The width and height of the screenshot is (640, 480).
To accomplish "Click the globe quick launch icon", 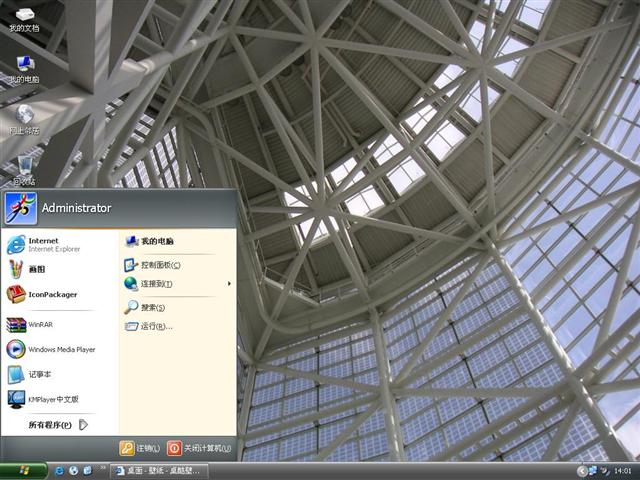I will [73, 471].
